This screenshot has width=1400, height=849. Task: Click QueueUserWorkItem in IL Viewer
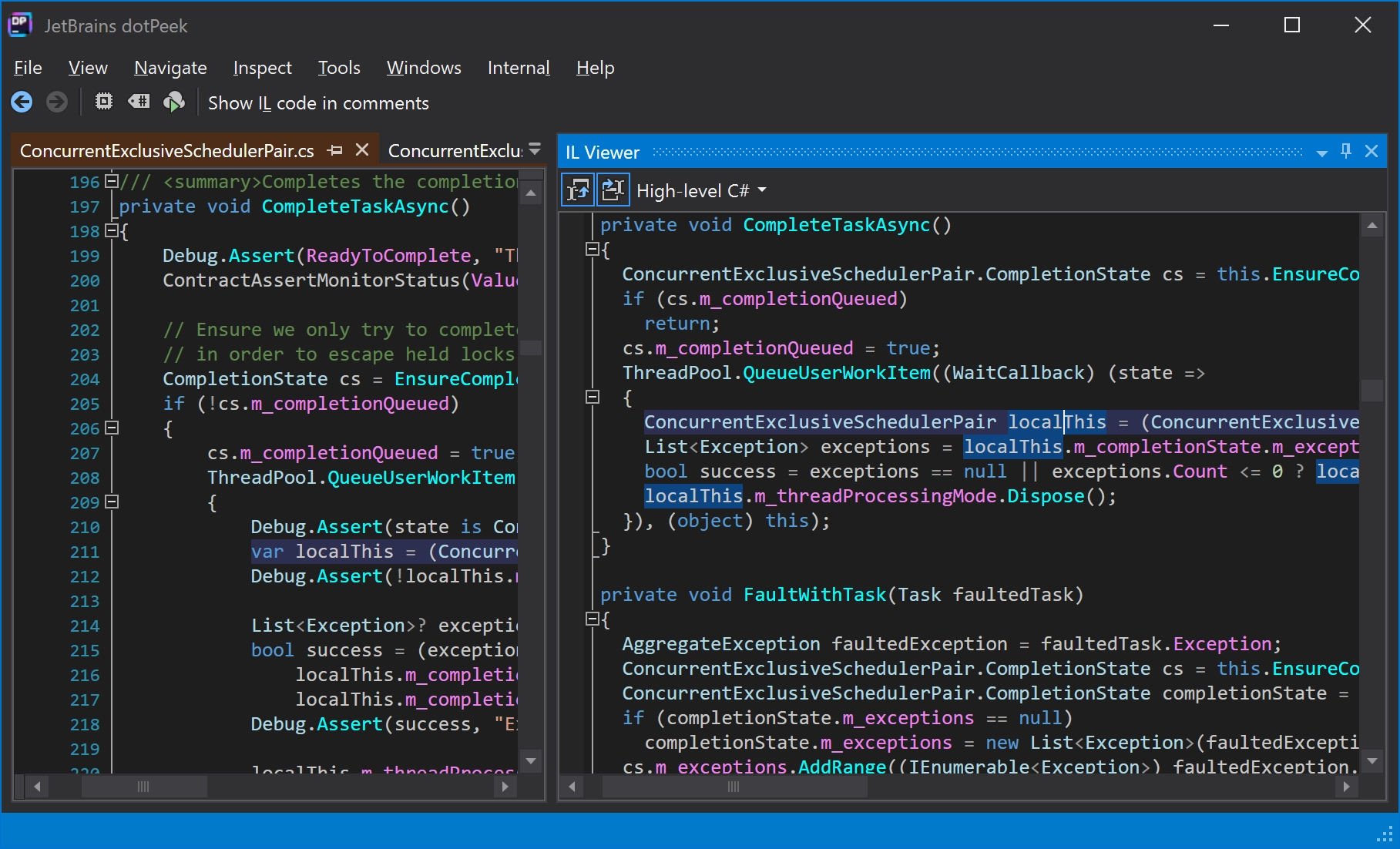pyautogui.click(x=837, y=373)
